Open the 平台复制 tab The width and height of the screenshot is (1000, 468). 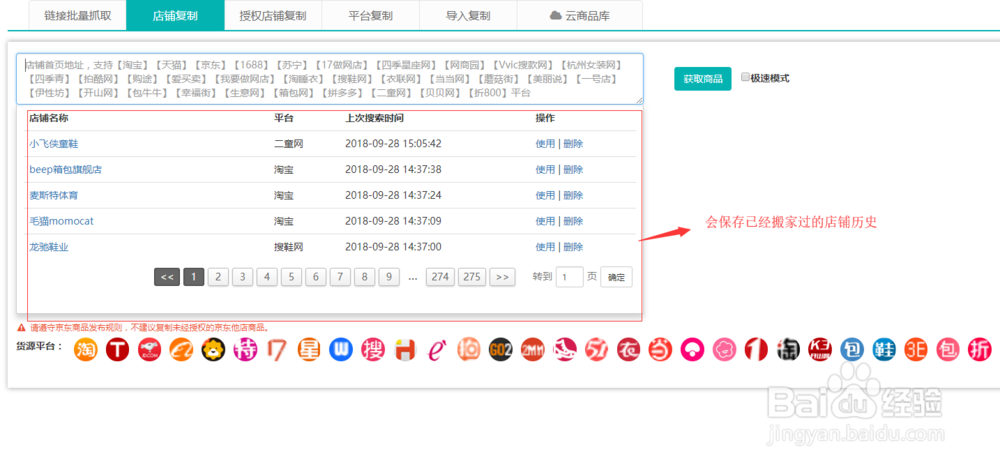[x=371, y=15]
